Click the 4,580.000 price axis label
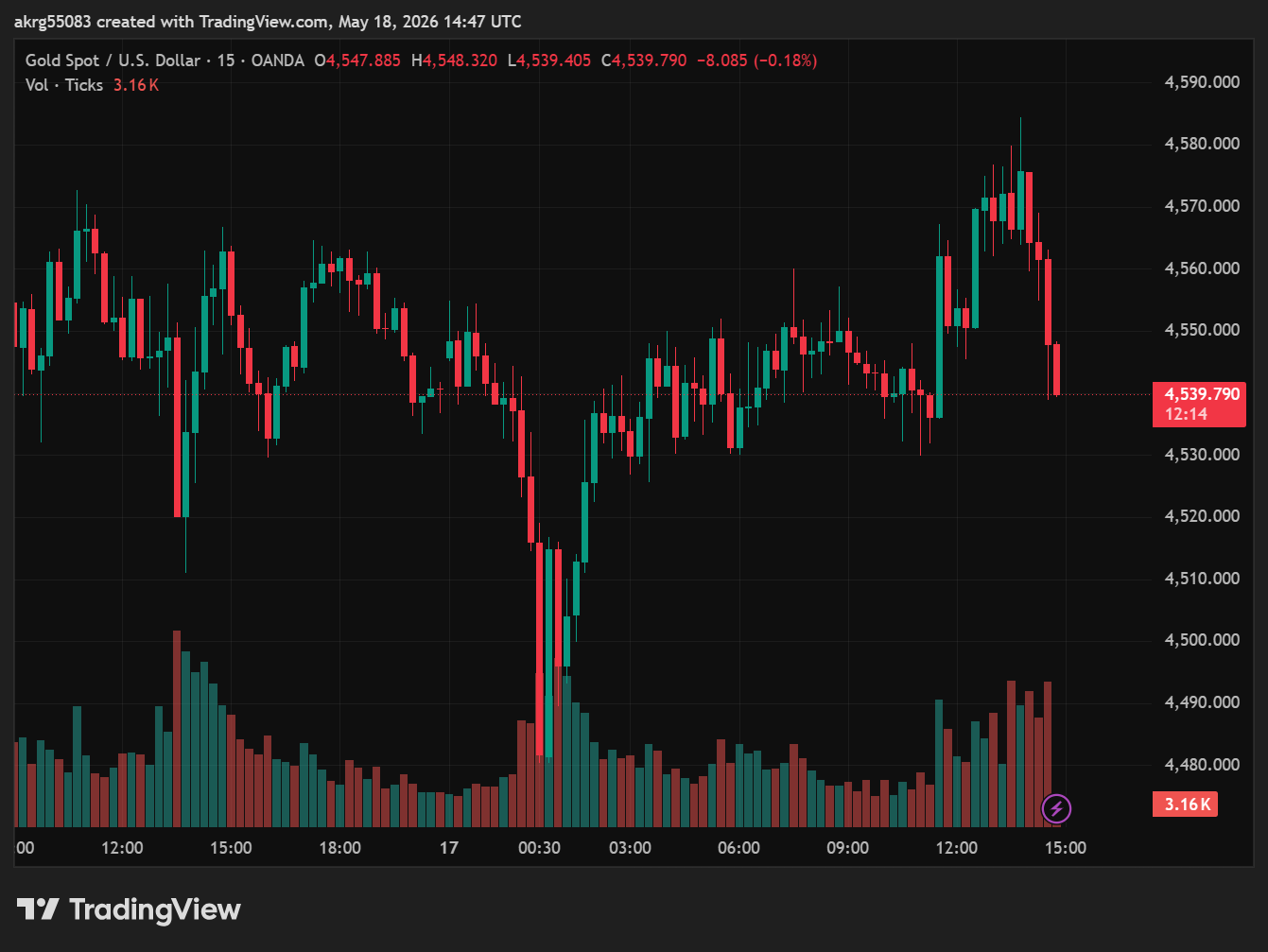This screenshot has width=1268, height=952. [1202, 144]
